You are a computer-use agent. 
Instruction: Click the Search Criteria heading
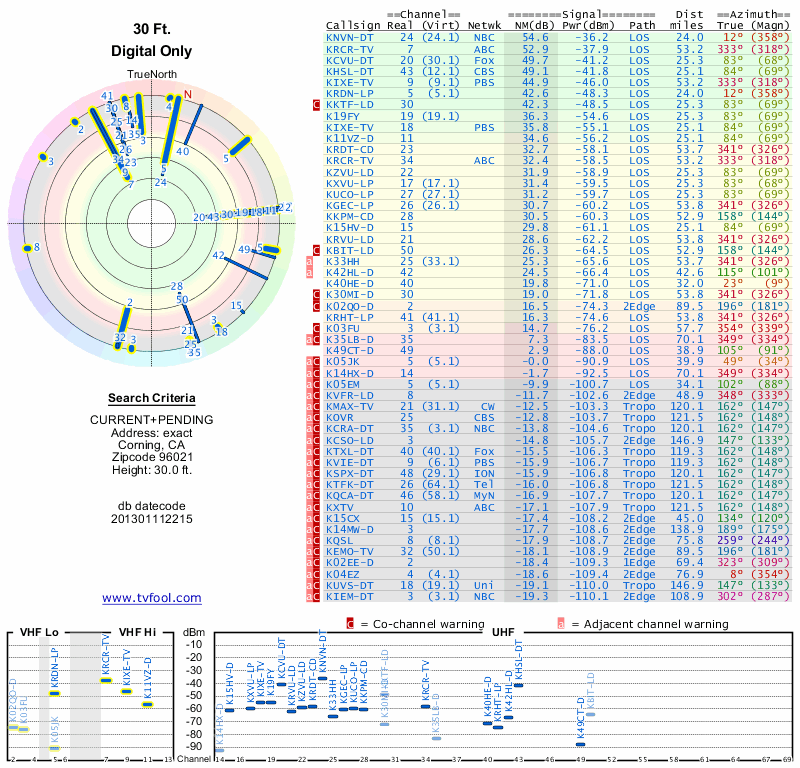[152, 398]
